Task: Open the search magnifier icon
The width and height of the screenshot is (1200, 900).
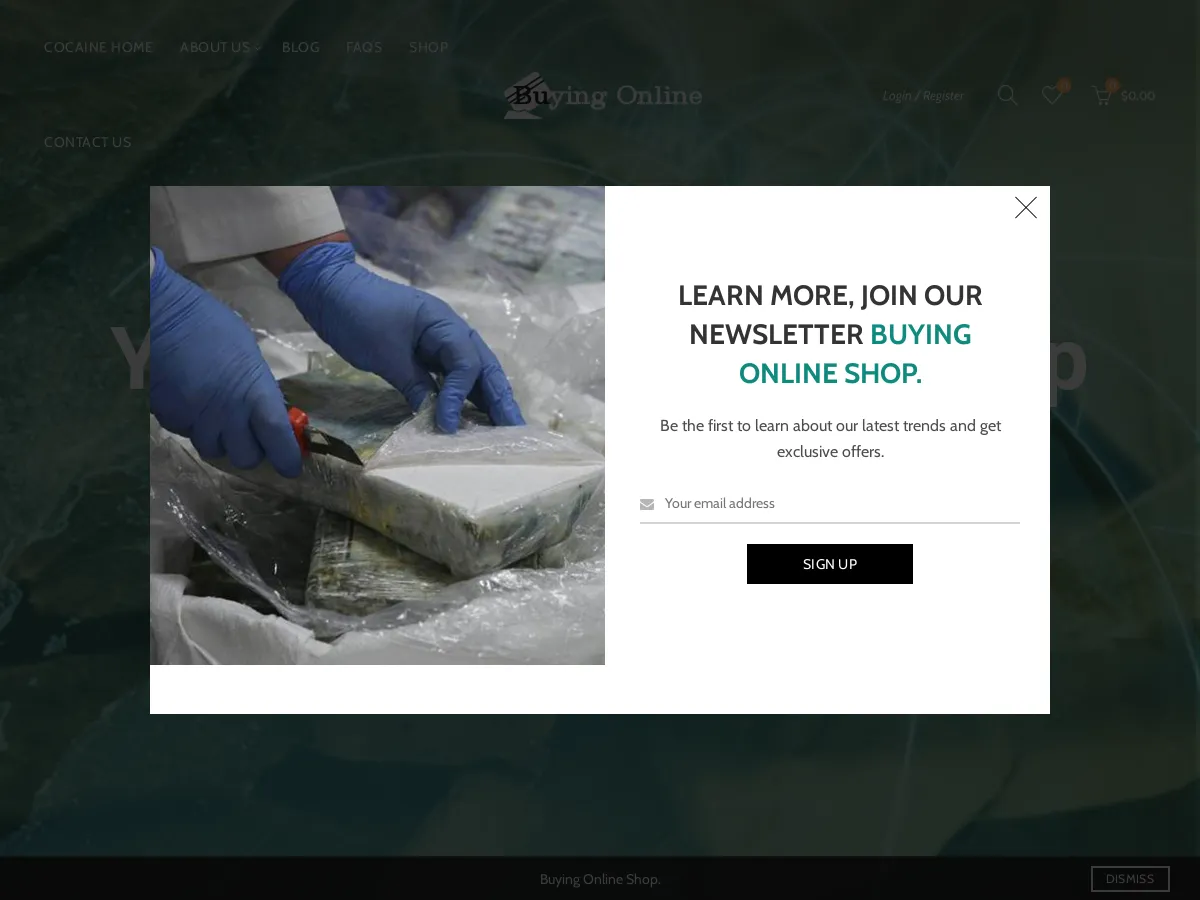Action: click(1007, 95)
